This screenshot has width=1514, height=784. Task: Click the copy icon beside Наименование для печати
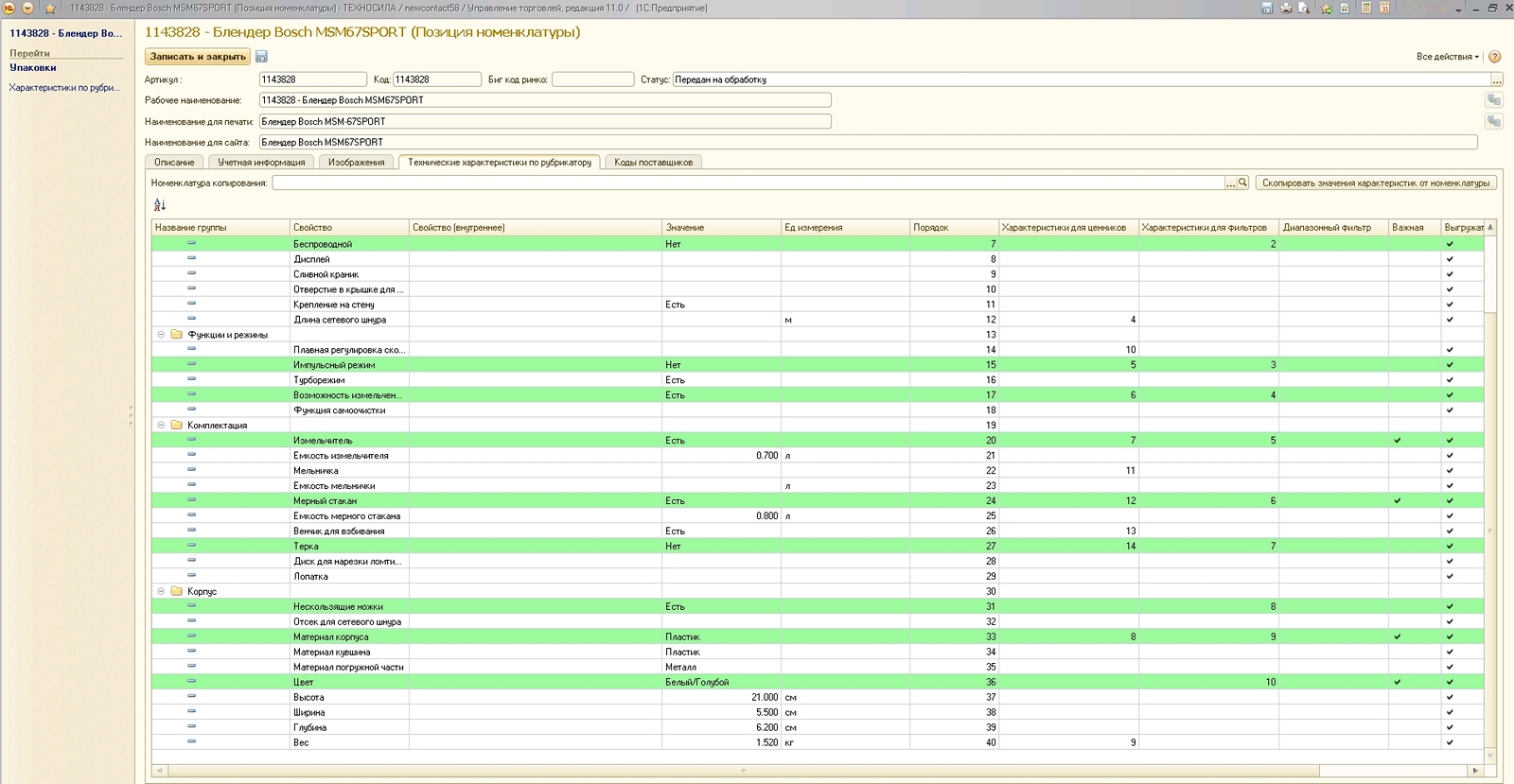coord(1494,121)
